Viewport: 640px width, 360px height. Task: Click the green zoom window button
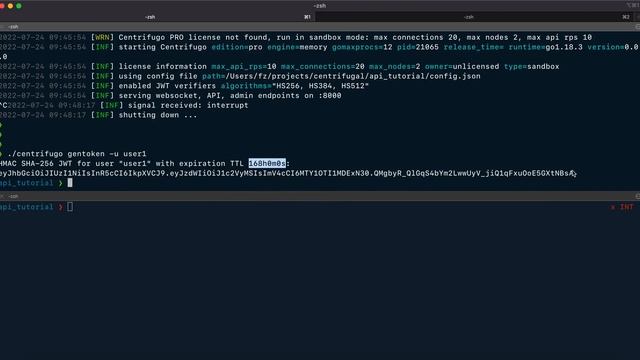19,6
